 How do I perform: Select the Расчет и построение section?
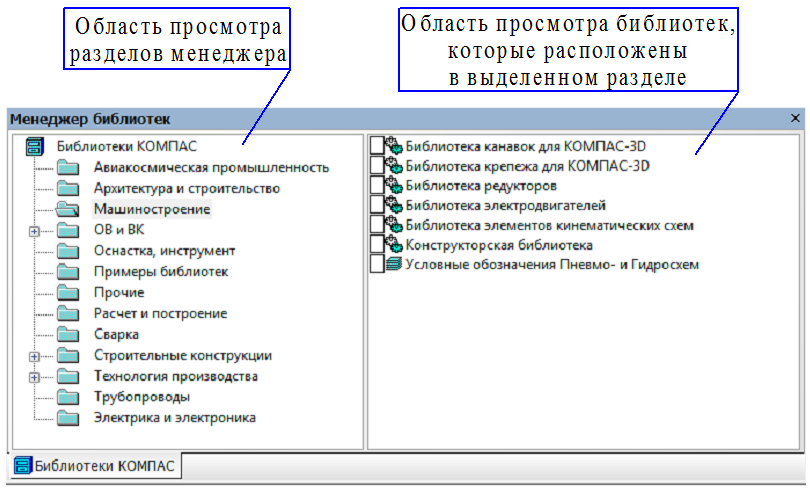coord(160,313)
